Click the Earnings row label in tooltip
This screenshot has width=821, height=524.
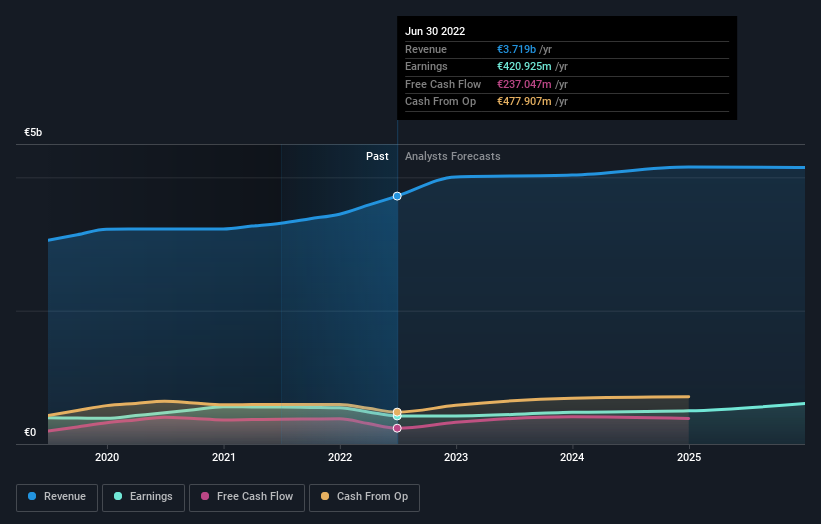click(x=426, y=66)
